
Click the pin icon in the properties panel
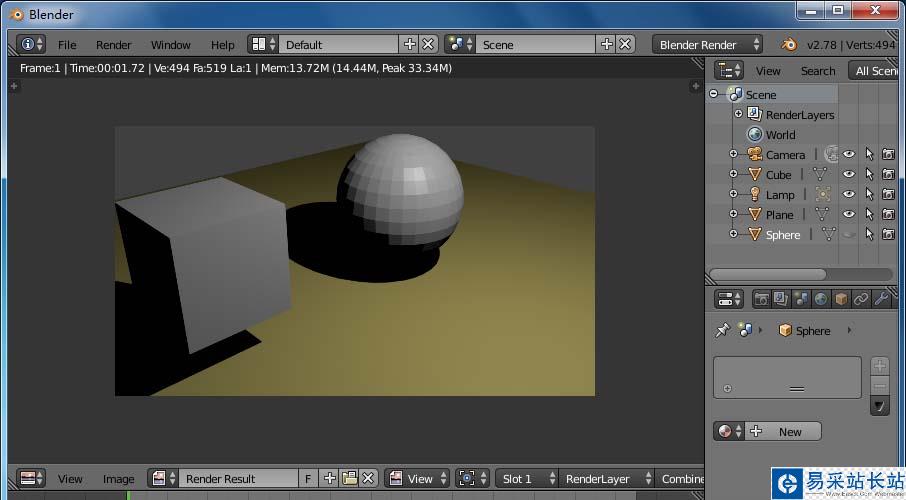[722, 331]
